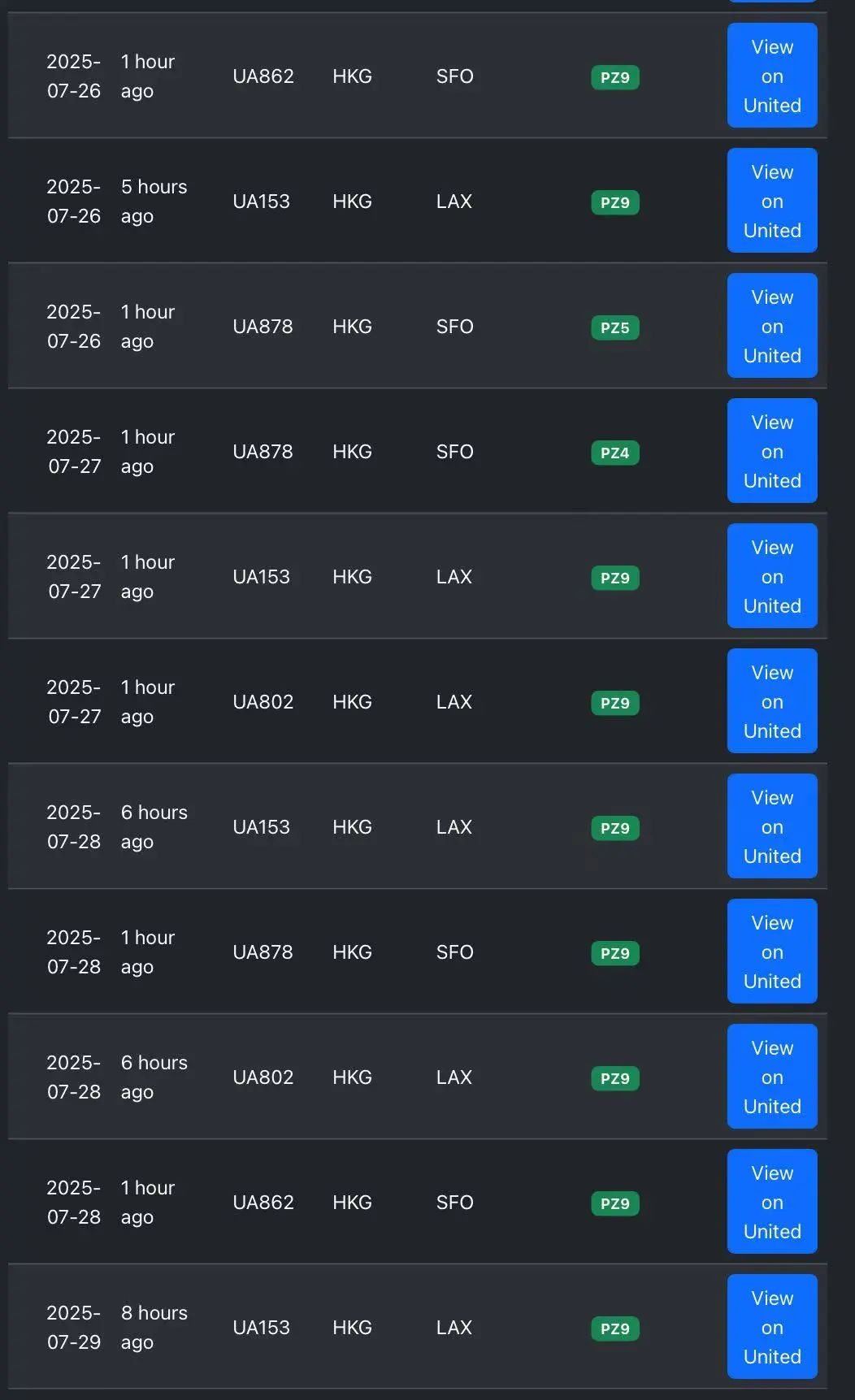Click SFO destination for UA862 on 2025-07-28

(x=454, y=1202)
